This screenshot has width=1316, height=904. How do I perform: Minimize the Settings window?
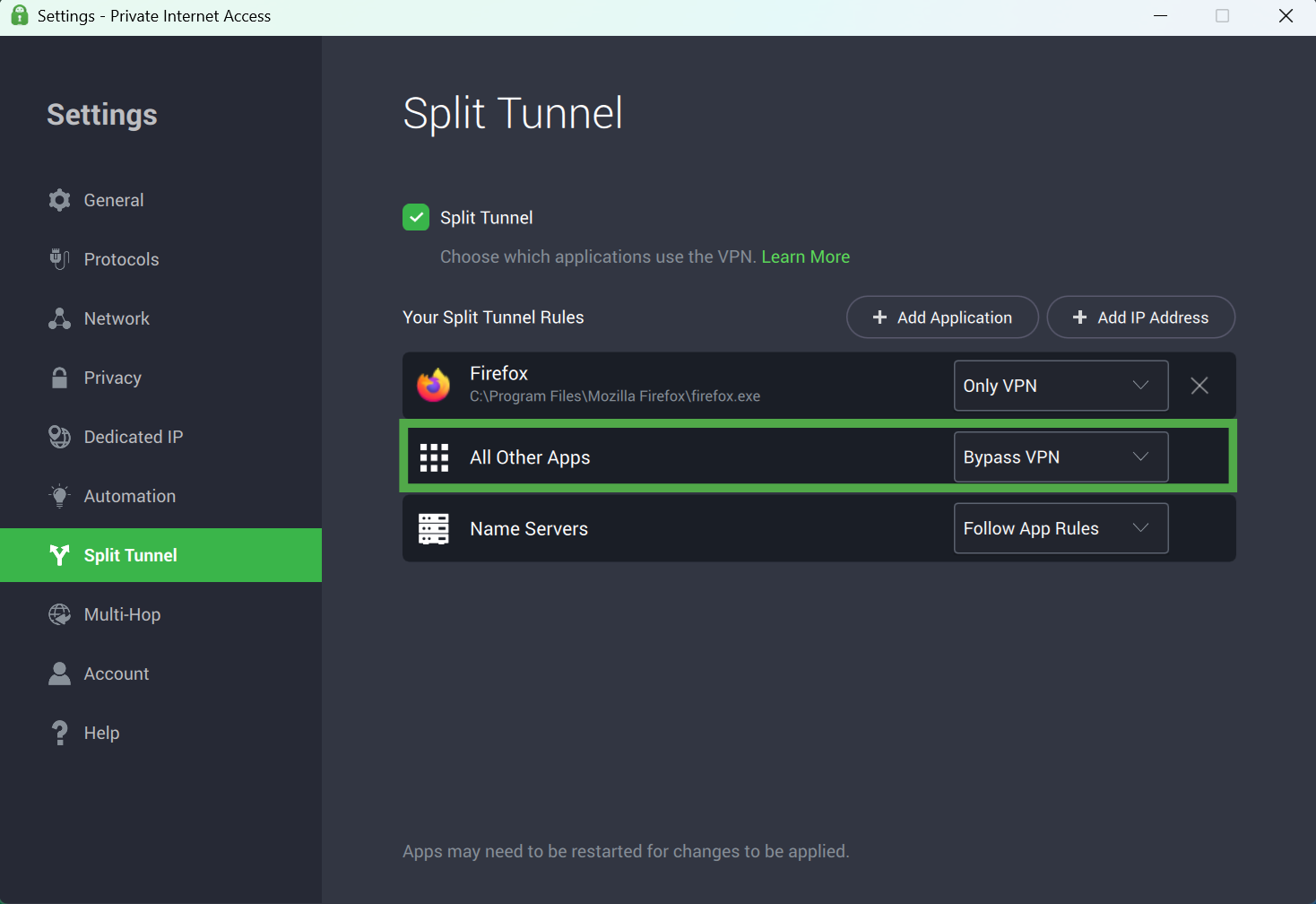click(x=1160, y=16)
